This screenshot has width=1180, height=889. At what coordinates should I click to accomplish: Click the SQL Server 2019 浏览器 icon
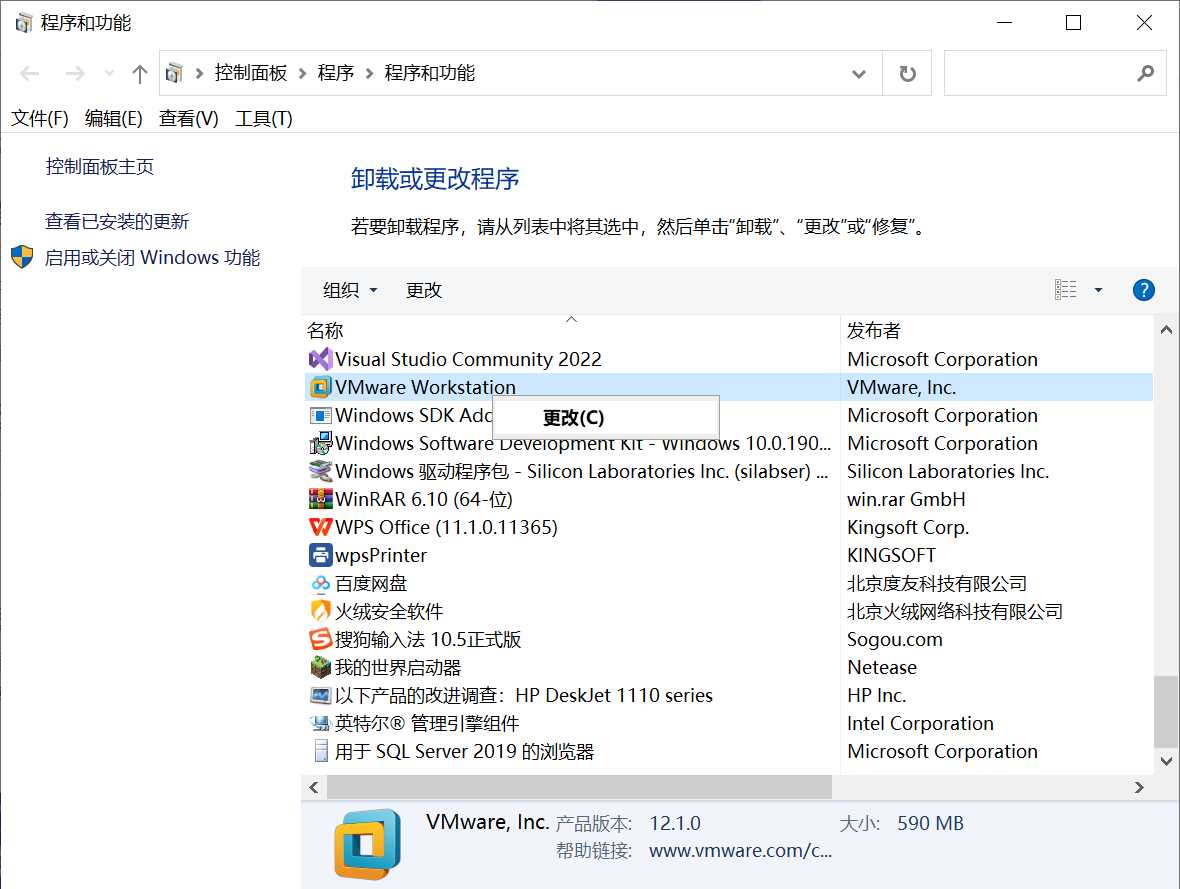[x=321, y=751]
